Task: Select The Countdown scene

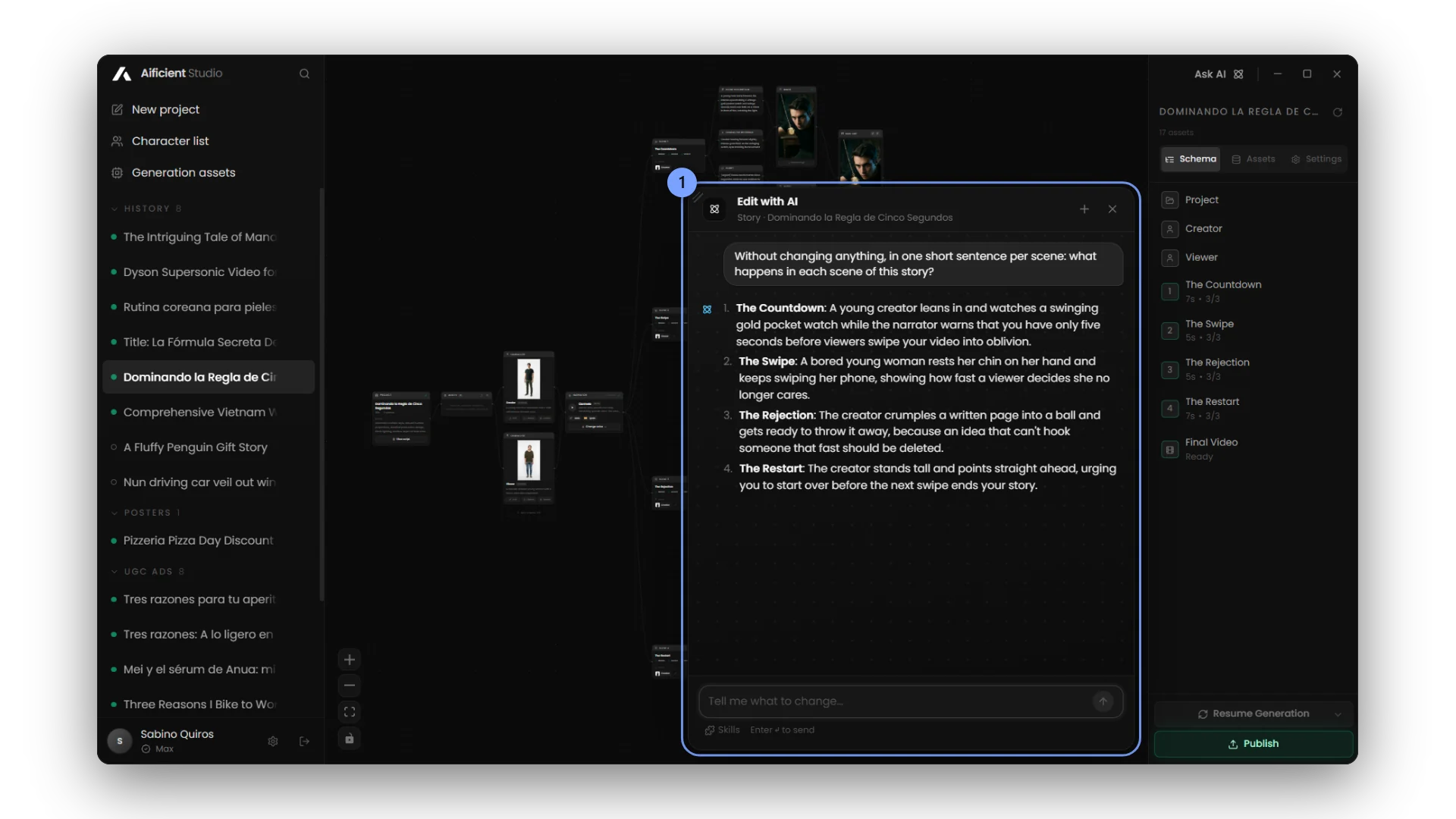Action: pyautogui.click(x=1254, y=291)
